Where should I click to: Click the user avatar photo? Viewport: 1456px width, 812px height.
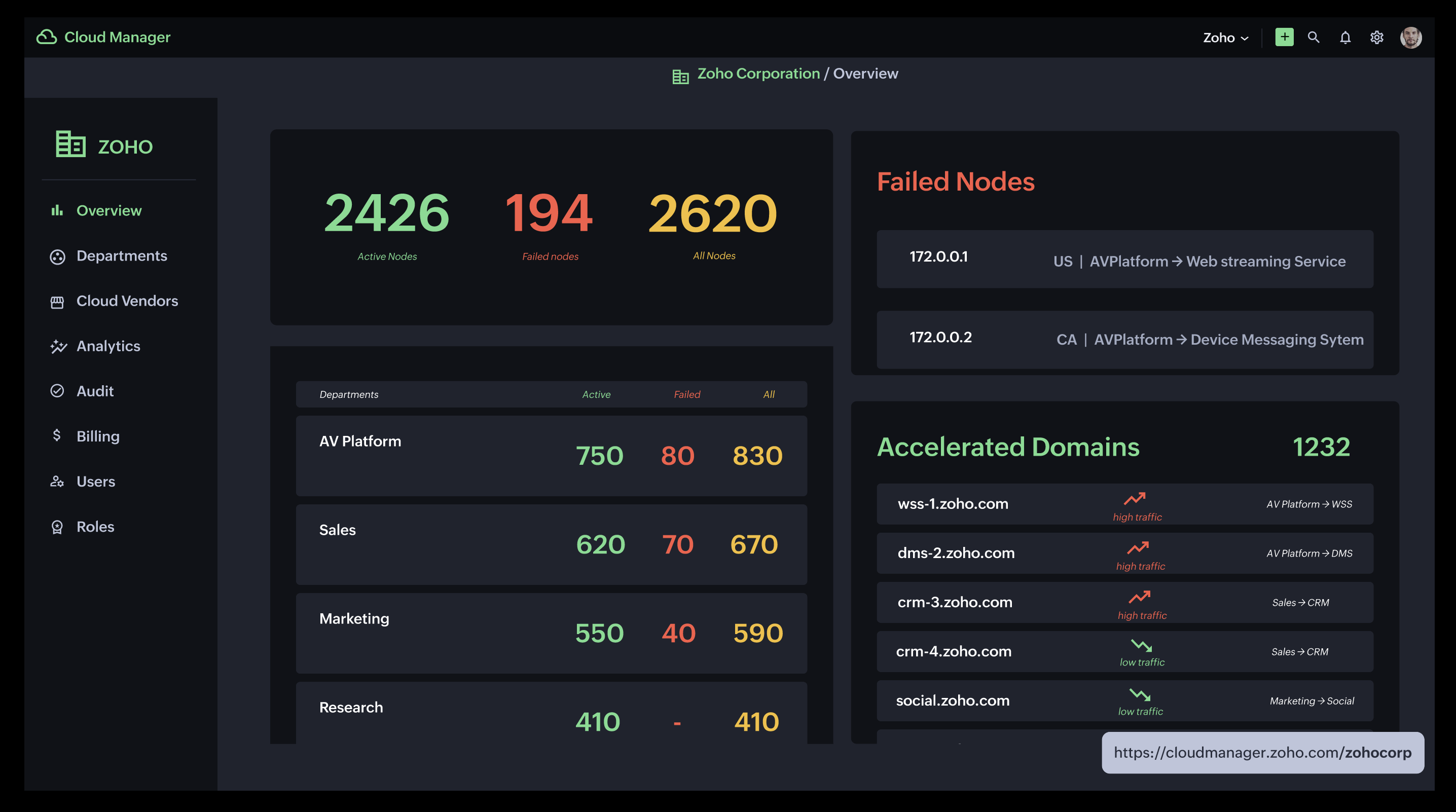(x=1411, y=38)
